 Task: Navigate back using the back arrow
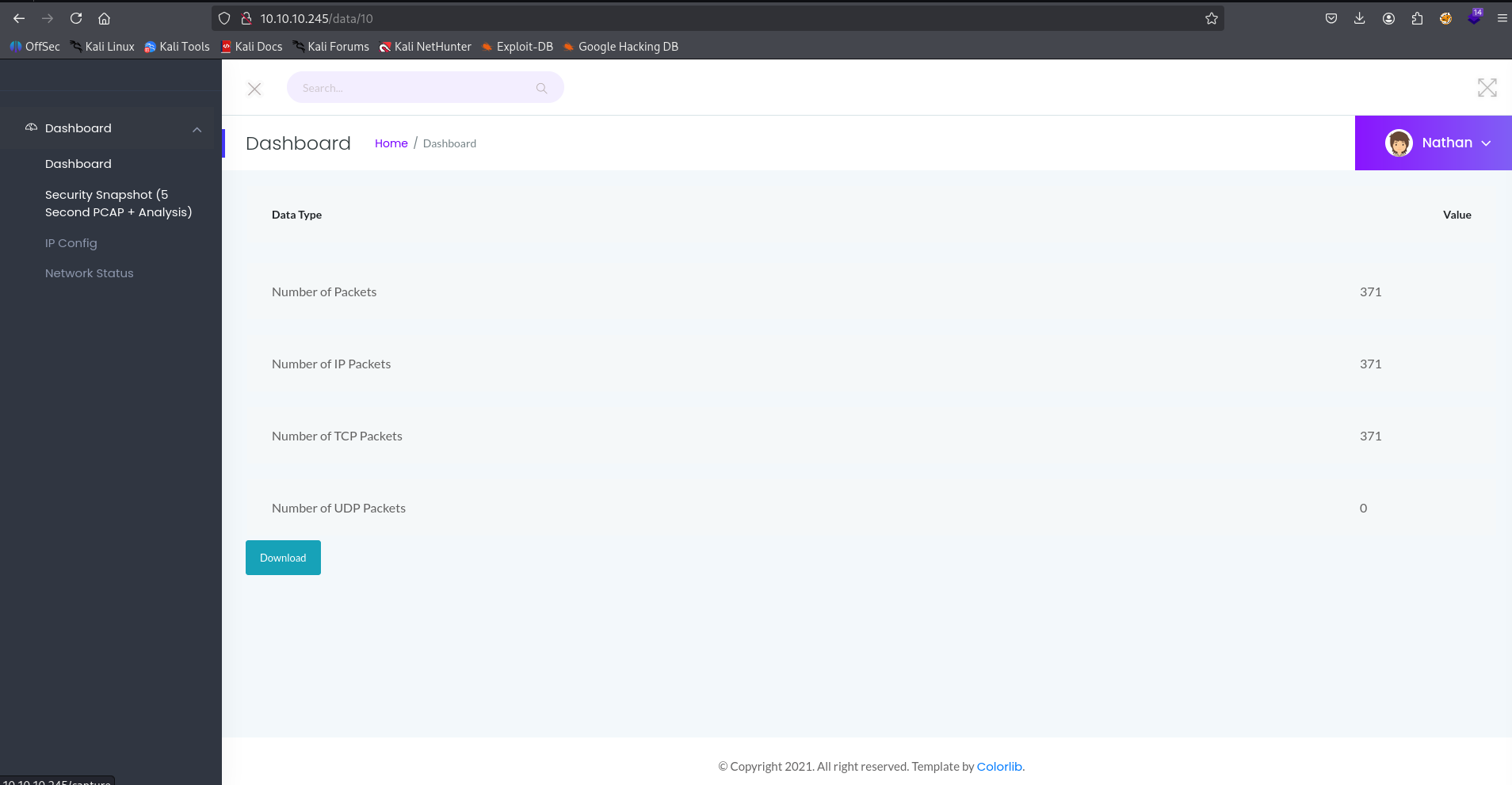click(17, 17)
